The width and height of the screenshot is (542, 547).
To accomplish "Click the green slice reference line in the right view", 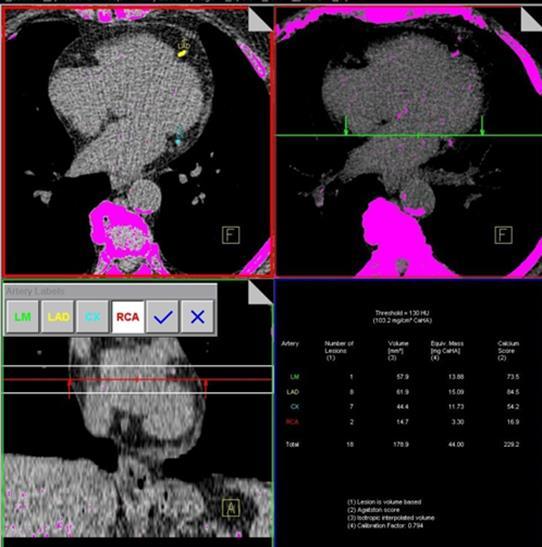I will [x=409, y=135].
